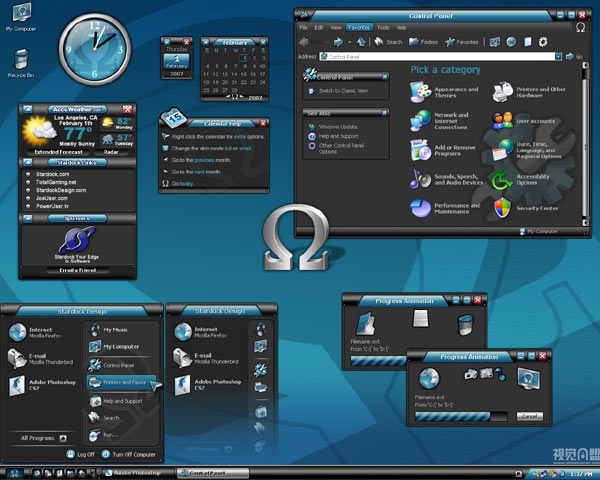Open the JoeUser.com link
Screen dimensions: 600x480
[x=52, y=198]
